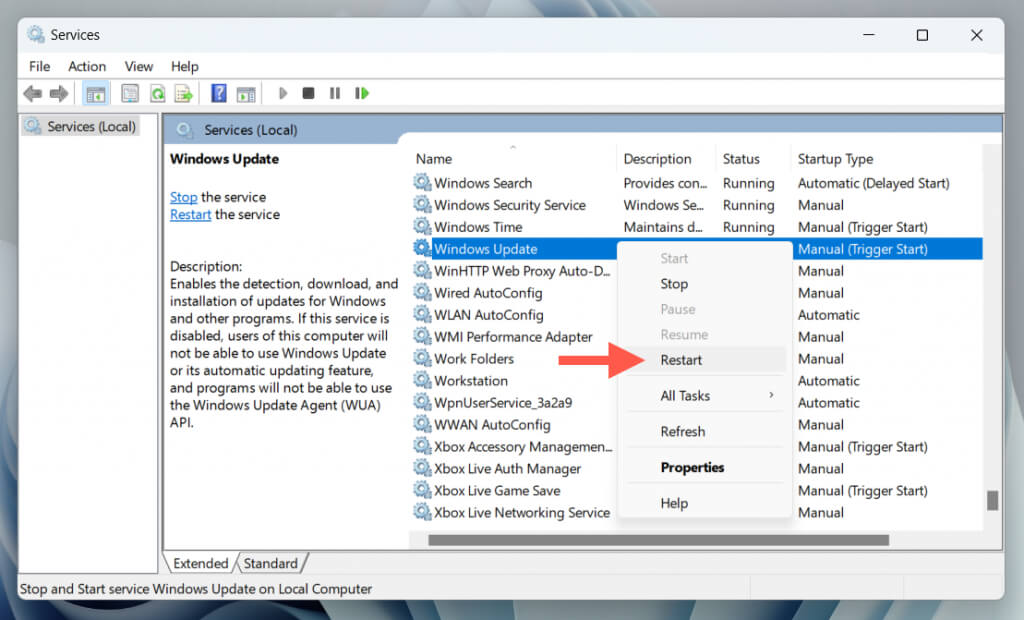Screen dimensions: 1024x620
Task: Click the horizontal scrollbar thumb
Action: tap(658, 540)
